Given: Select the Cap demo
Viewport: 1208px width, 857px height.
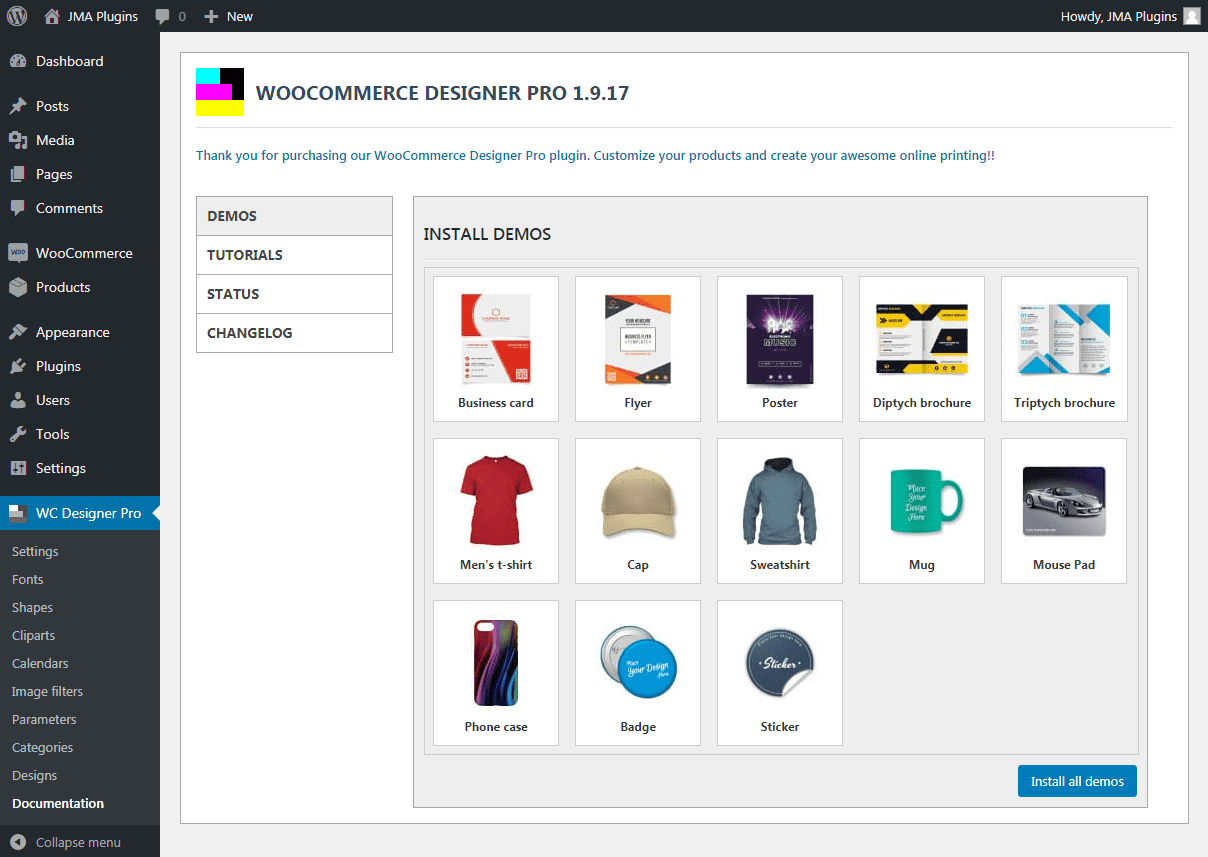Looking at the screenshot, I should (638, 511).
